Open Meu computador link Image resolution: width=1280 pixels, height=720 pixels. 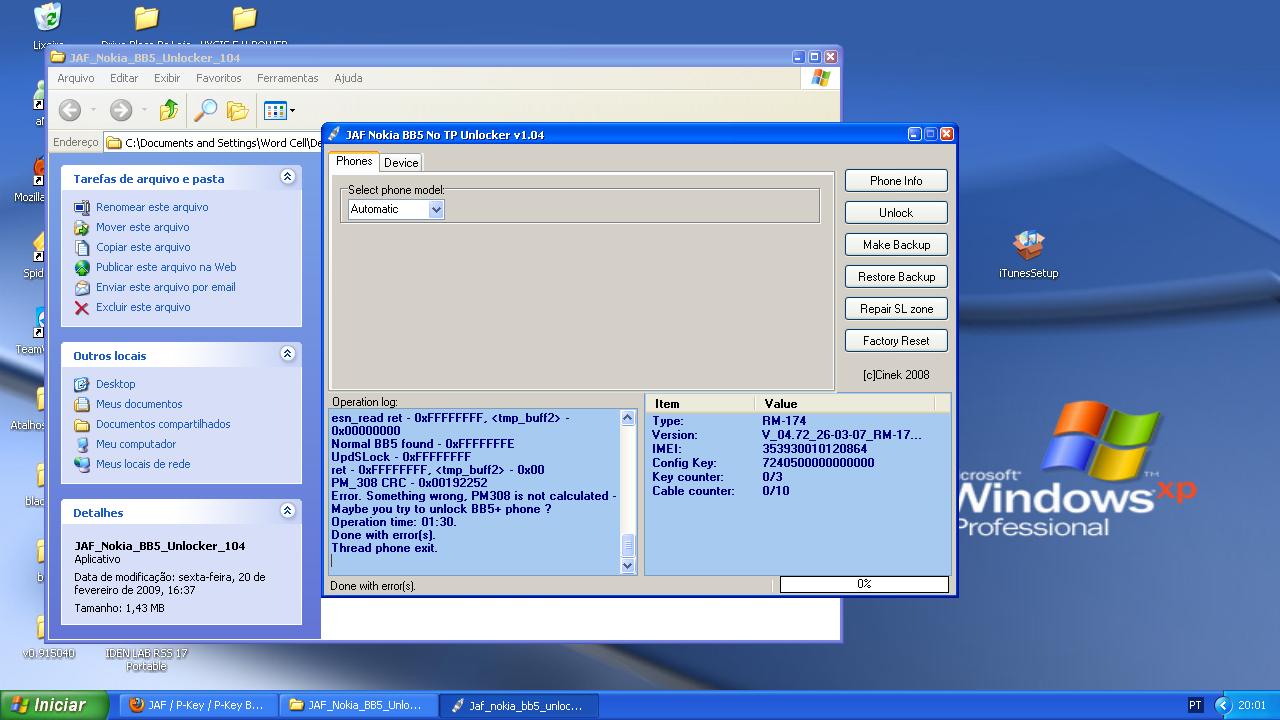click(x=136, y=444)
